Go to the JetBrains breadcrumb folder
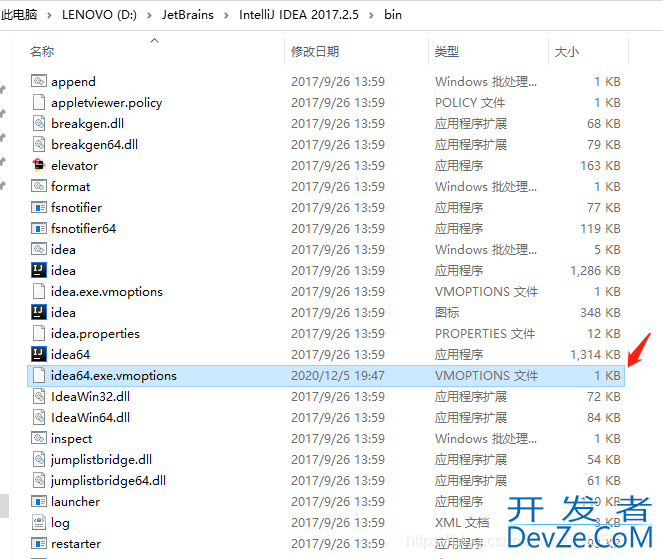Screen dimensions: 663x559 [188, 15]
